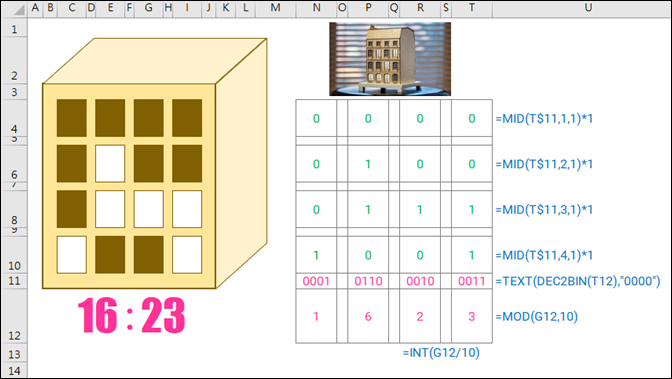Select the building photo thumbnail
Image resolution: width=672 pixels, height=379 pixels.
click(390, 59)
